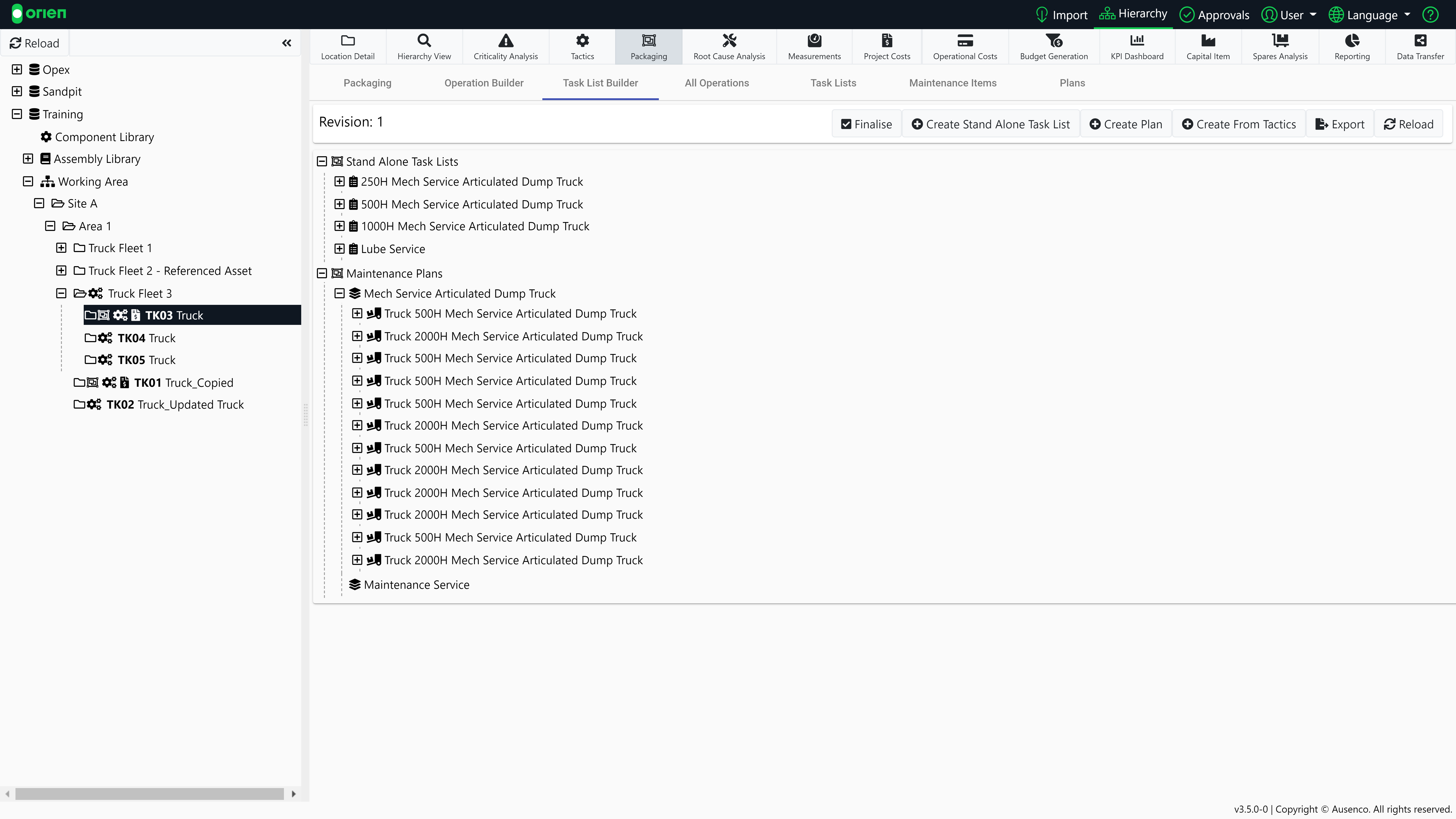Reload the hierarchy sidebar tree
This screenshot has width=1456, height=819.
click(35, 43)
